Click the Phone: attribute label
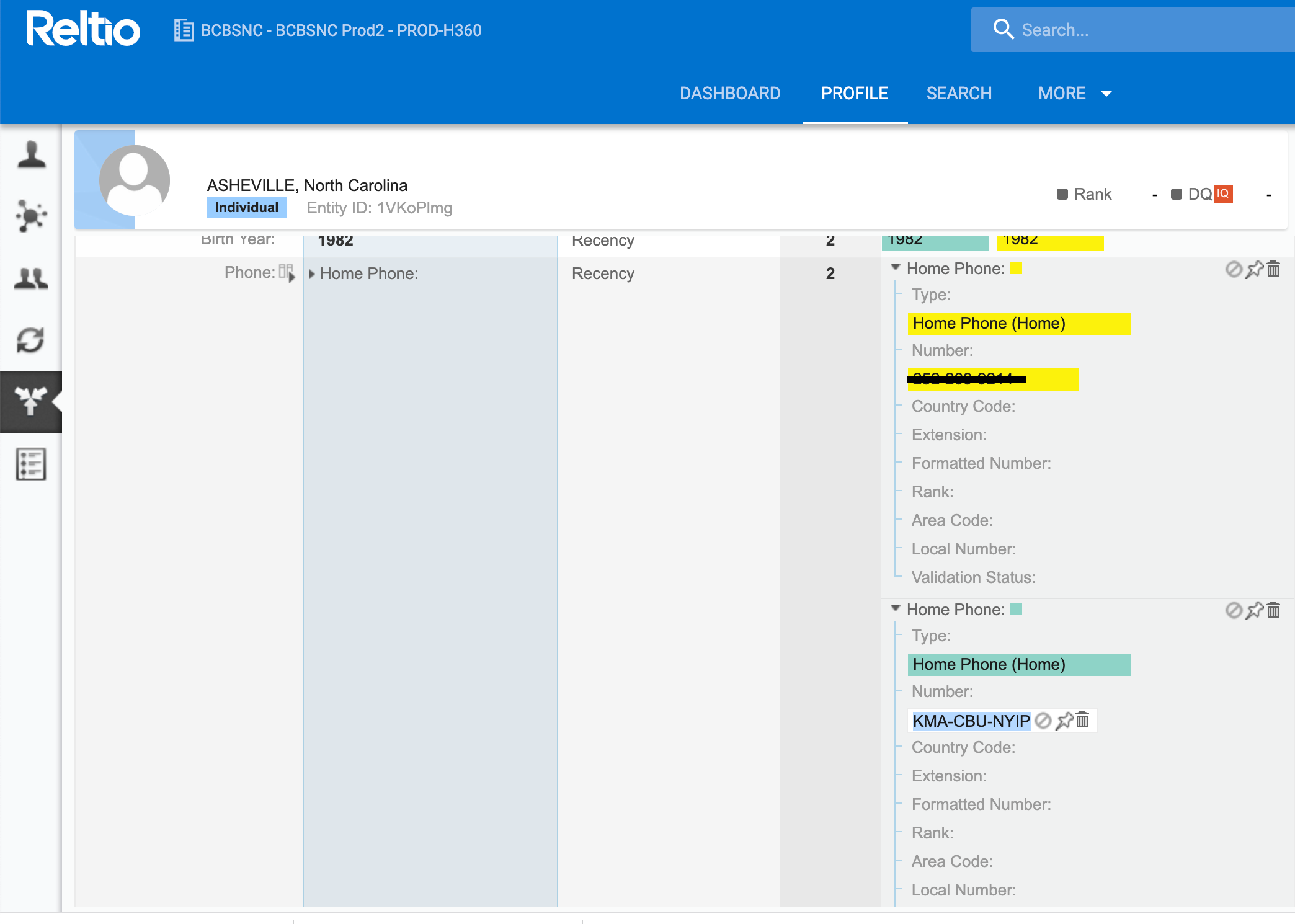1295x924 pixels. (249, 272)
